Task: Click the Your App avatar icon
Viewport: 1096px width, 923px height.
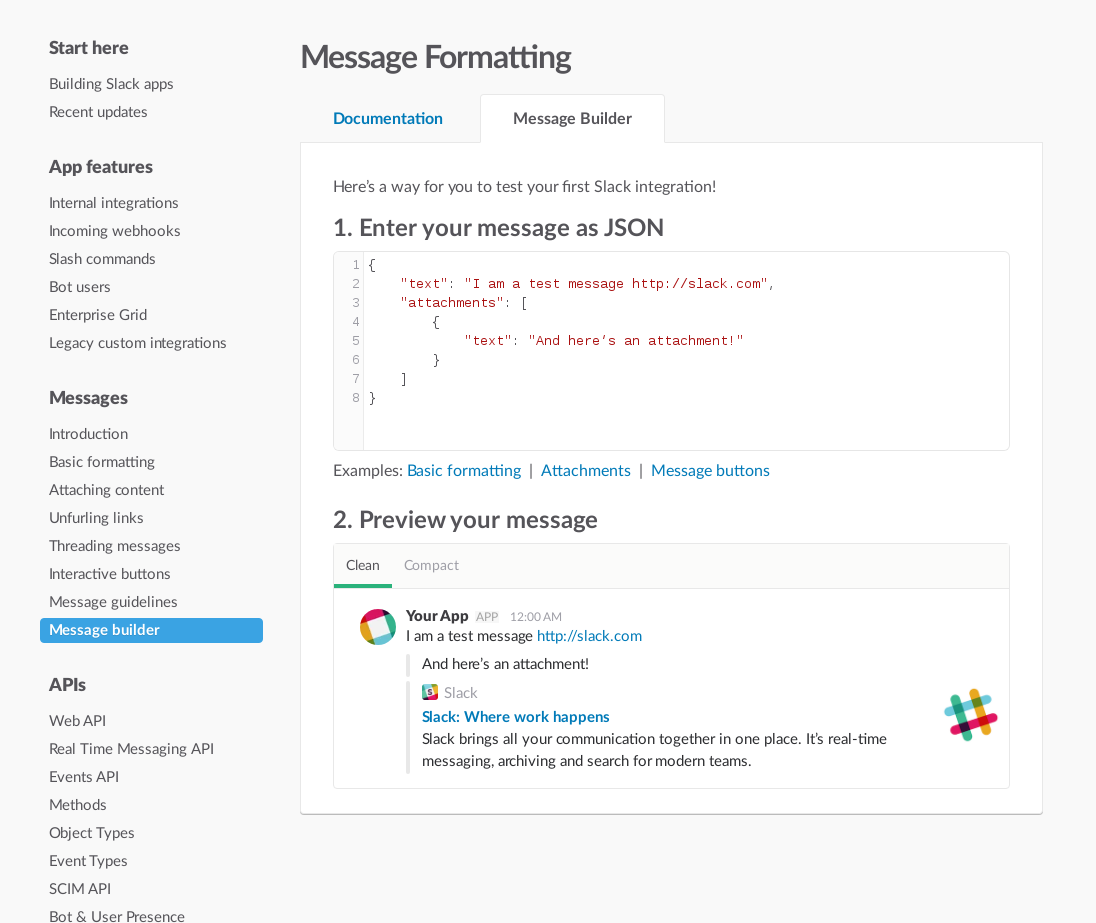Action: click(377, 627)
